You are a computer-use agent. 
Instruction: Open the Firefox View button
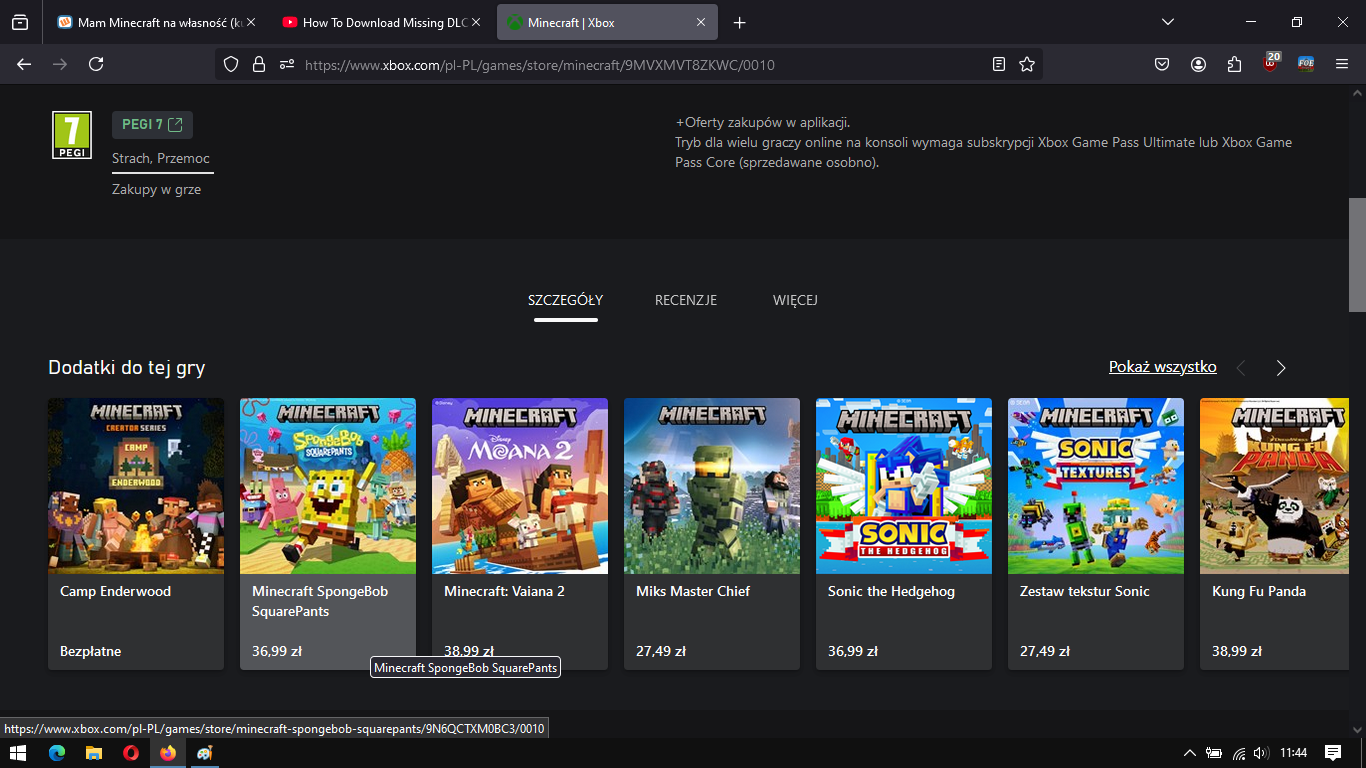(20, 22)
